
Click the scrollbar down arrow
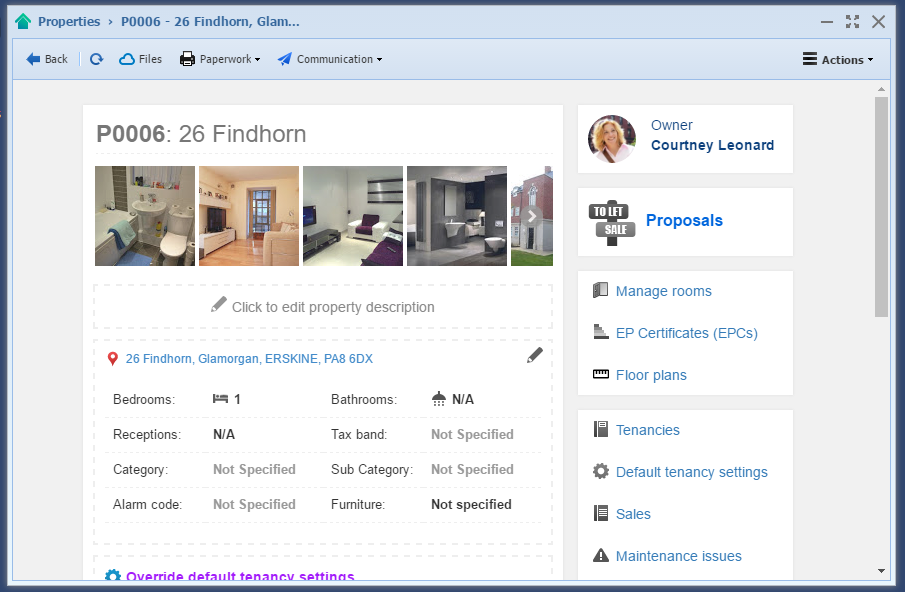(x=881, y=571)
